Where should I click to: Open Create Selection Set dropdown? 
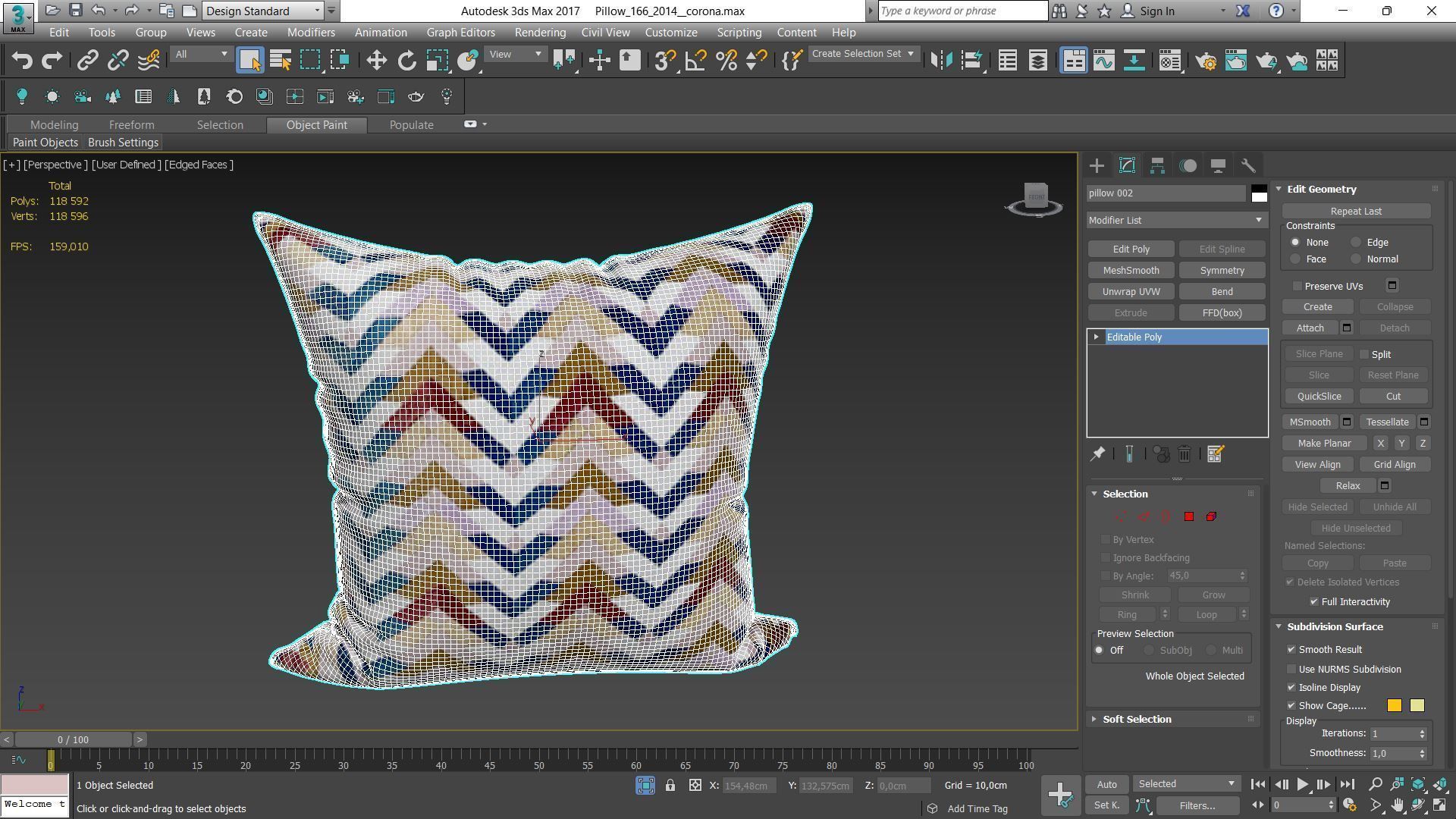coord(864,54)
